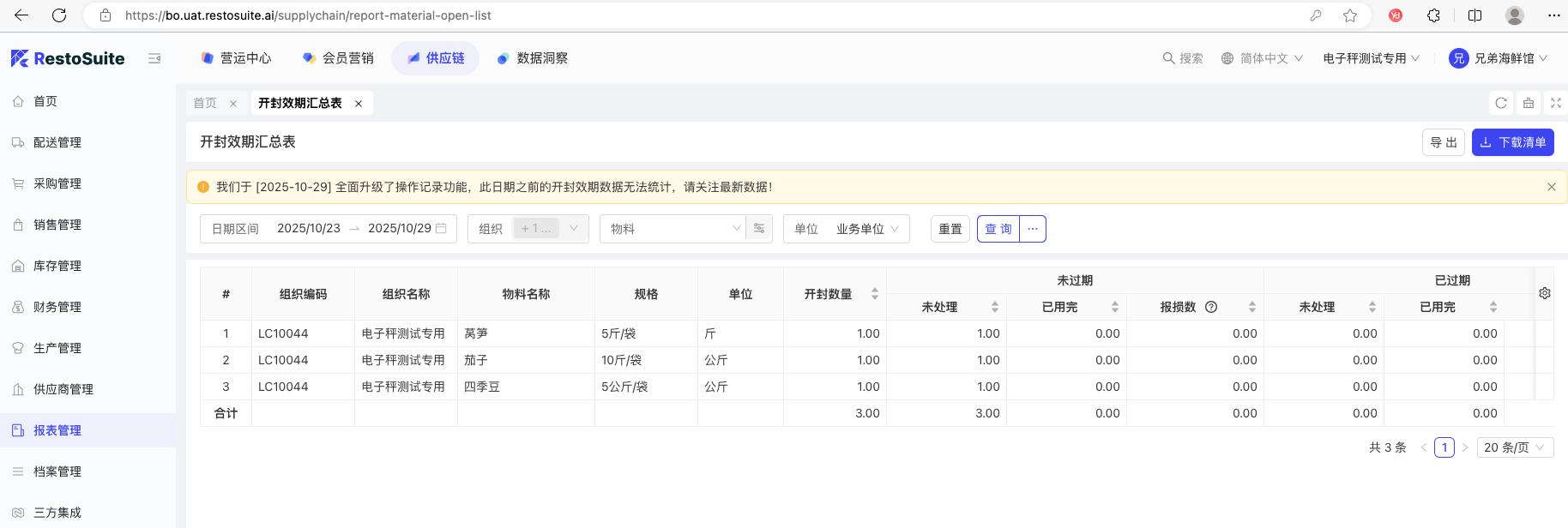Open 库存管理 in the sidebar
Viewport: 1568px width, 528px height.
[x=57, y=266]
